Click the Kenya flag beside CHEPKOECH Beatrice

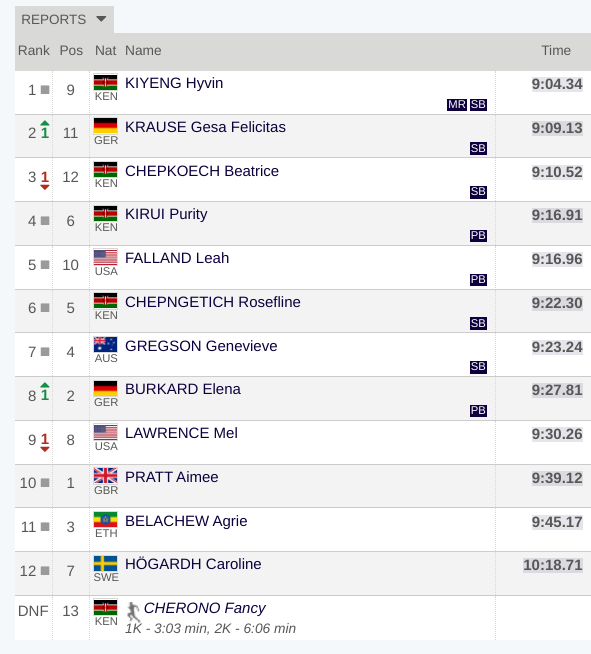(106, 169)
